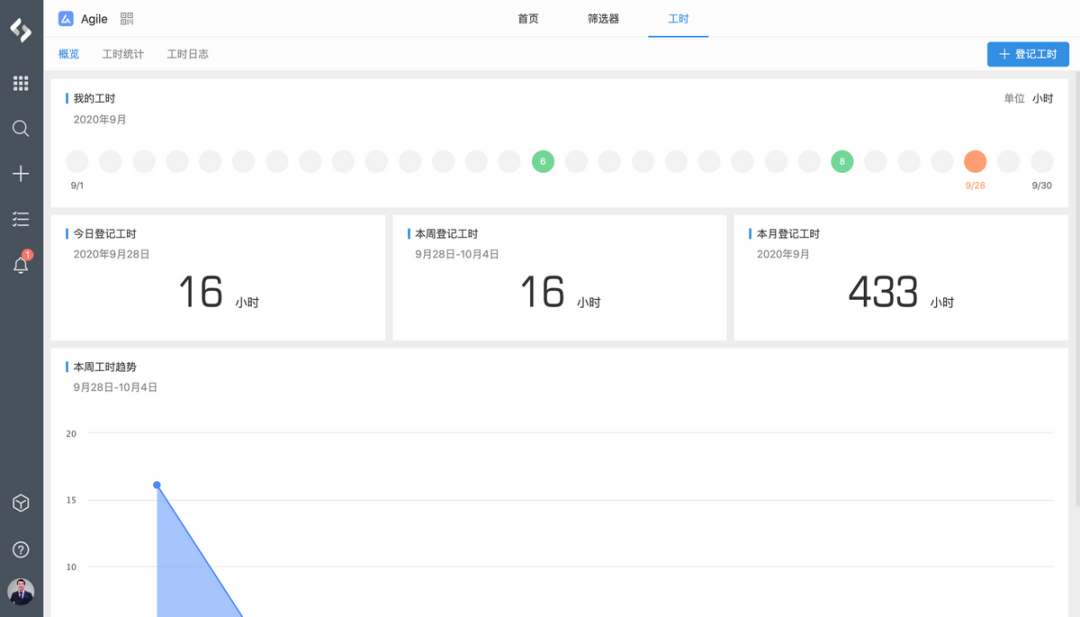Switch to the 筛选器 tab

tap(603, 19)
